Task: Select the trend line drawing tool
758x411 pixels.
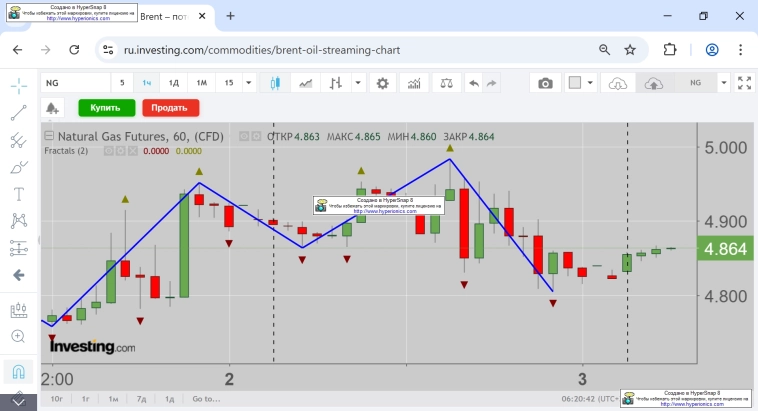Action: tap(18, 113)
